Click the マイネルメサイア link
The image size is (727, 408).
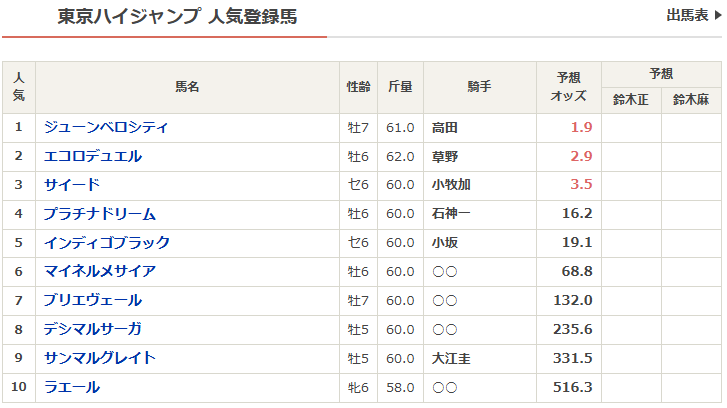(x=100, y=271)
